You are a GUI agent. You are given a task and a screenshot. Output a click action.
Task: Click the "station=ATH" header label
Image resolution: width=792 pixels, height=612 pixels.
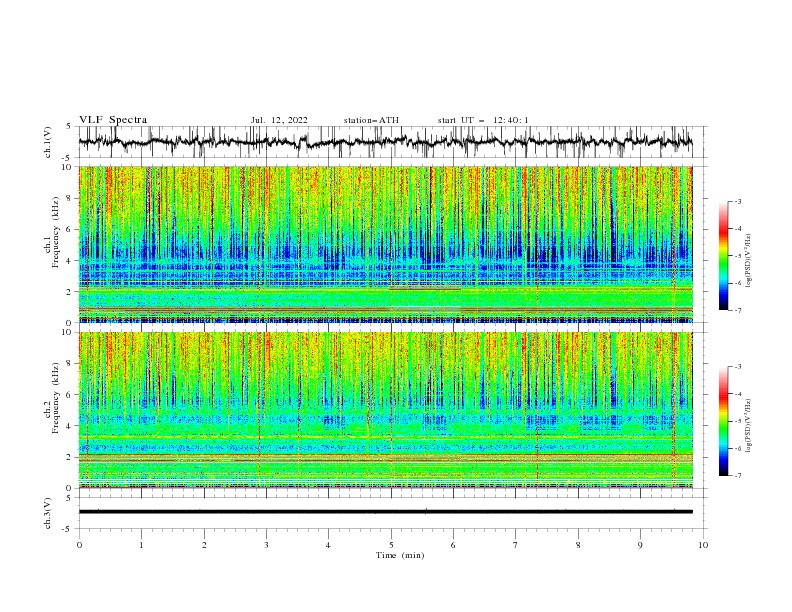pyautogui.click(x=371, y=120)
